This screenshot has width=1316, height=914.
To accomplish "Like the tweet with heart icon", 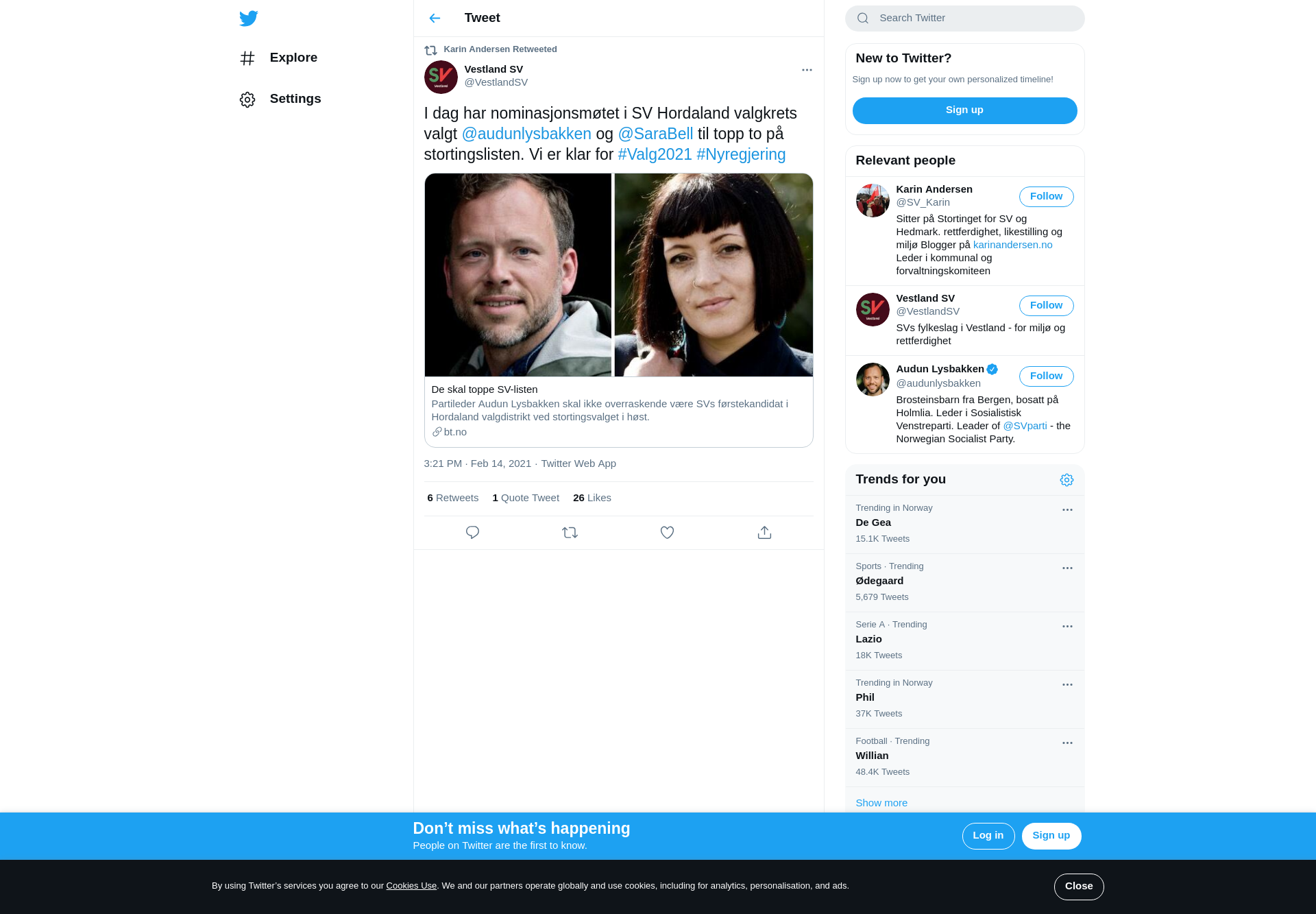I will [x=667, y=533].
